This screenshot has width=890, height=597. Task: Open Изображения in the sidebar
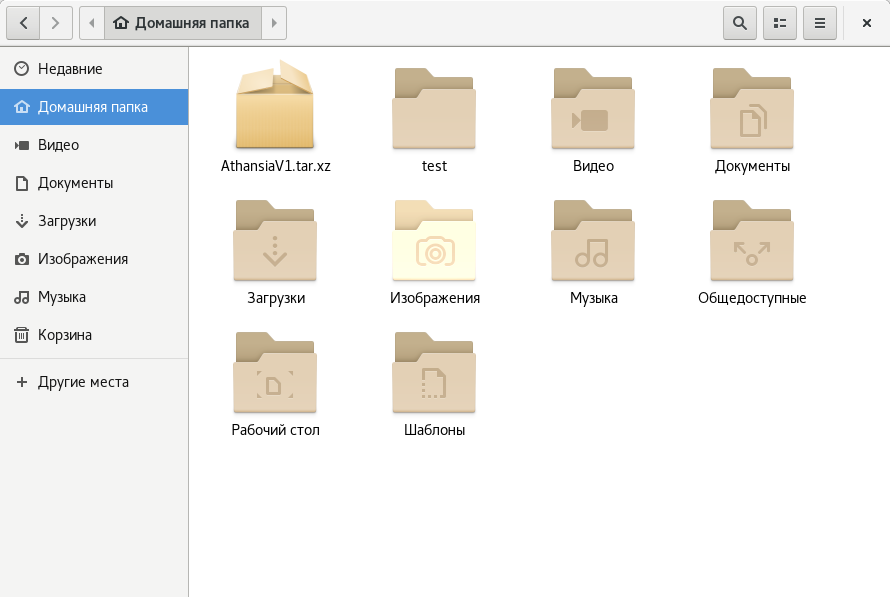click(94, 259)
